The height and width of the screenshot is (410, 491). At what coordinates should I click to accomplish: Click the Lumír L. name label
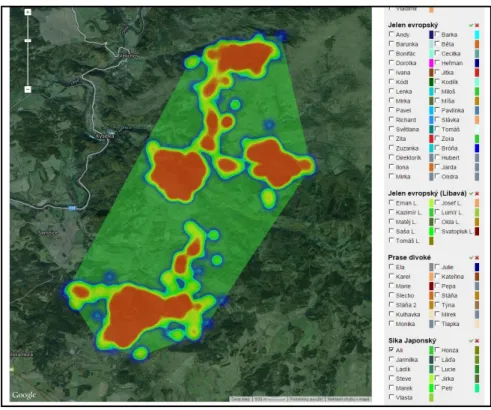tap(451, 212)
